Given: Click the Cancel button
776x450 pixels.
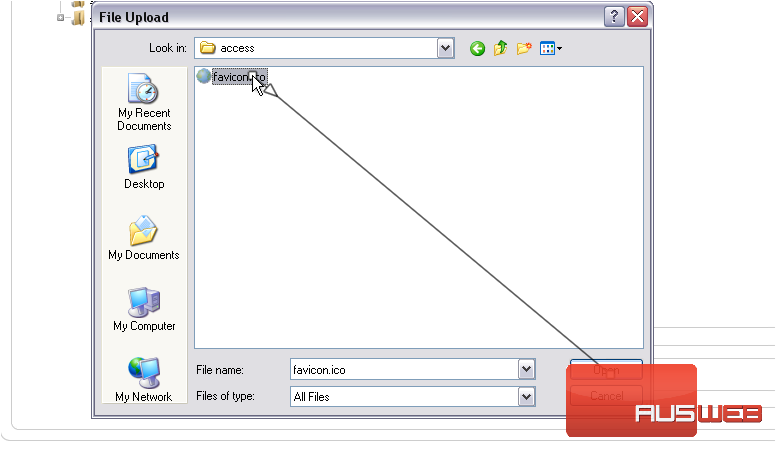Looking at the screenshot, I should pyautogui.click(x=606, y=396).
